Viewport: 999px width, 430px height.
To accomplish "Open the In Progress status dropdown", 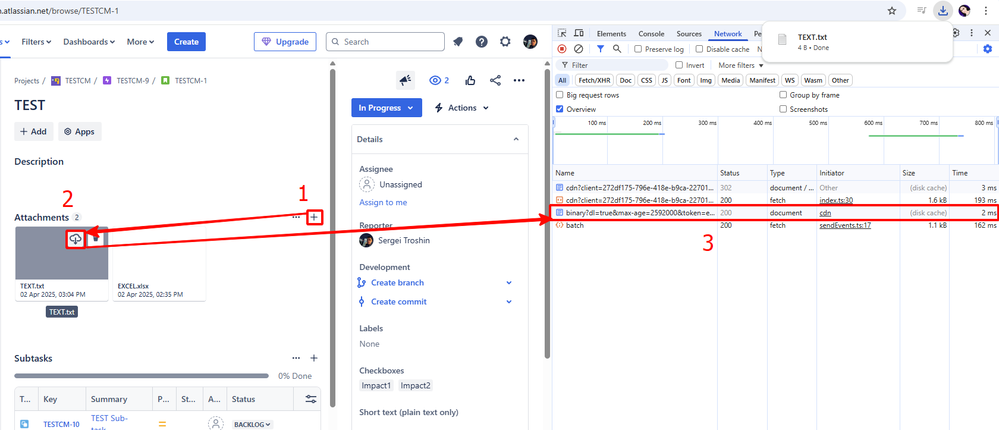I will point(386,108).
